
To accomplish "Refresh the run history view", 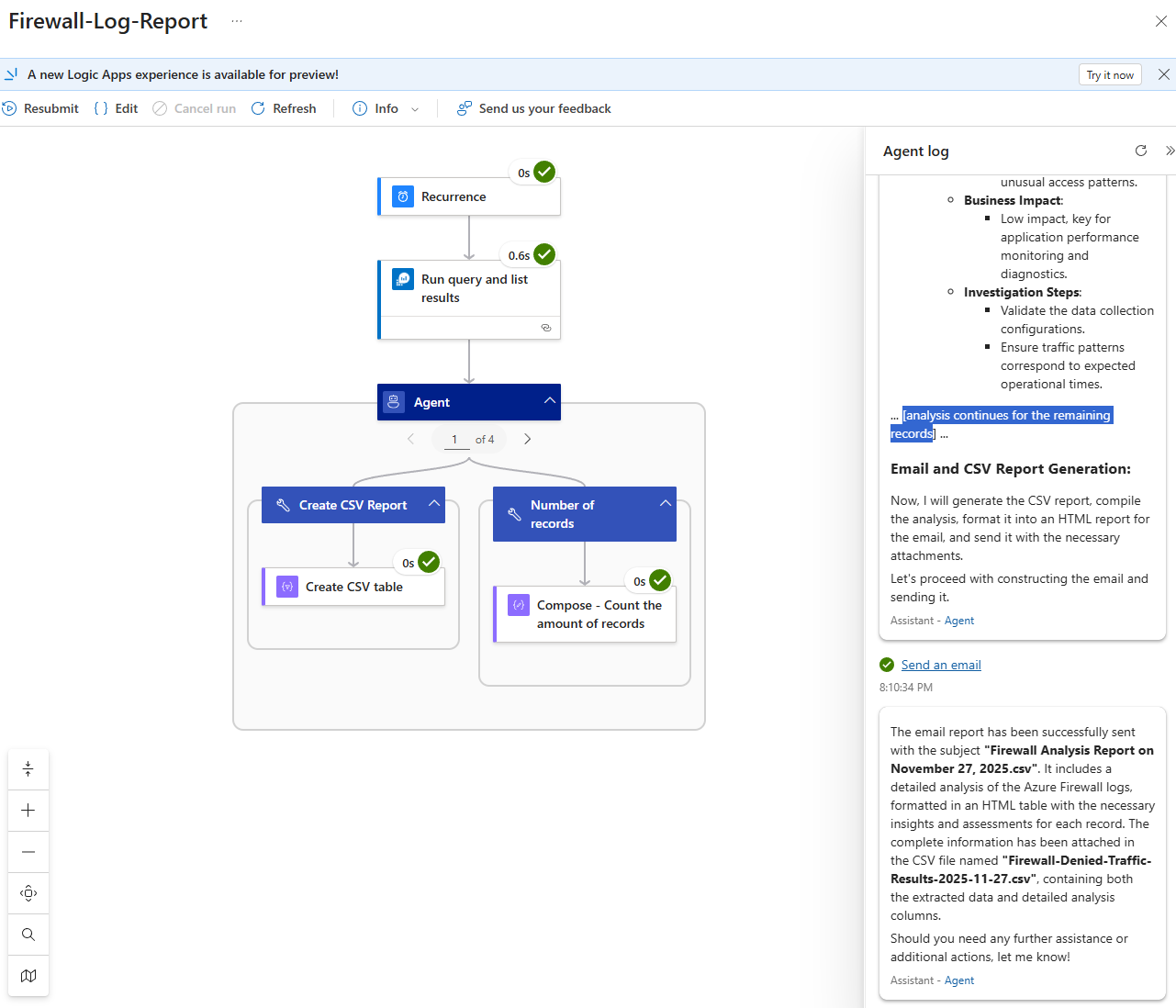I will (284, 108).
